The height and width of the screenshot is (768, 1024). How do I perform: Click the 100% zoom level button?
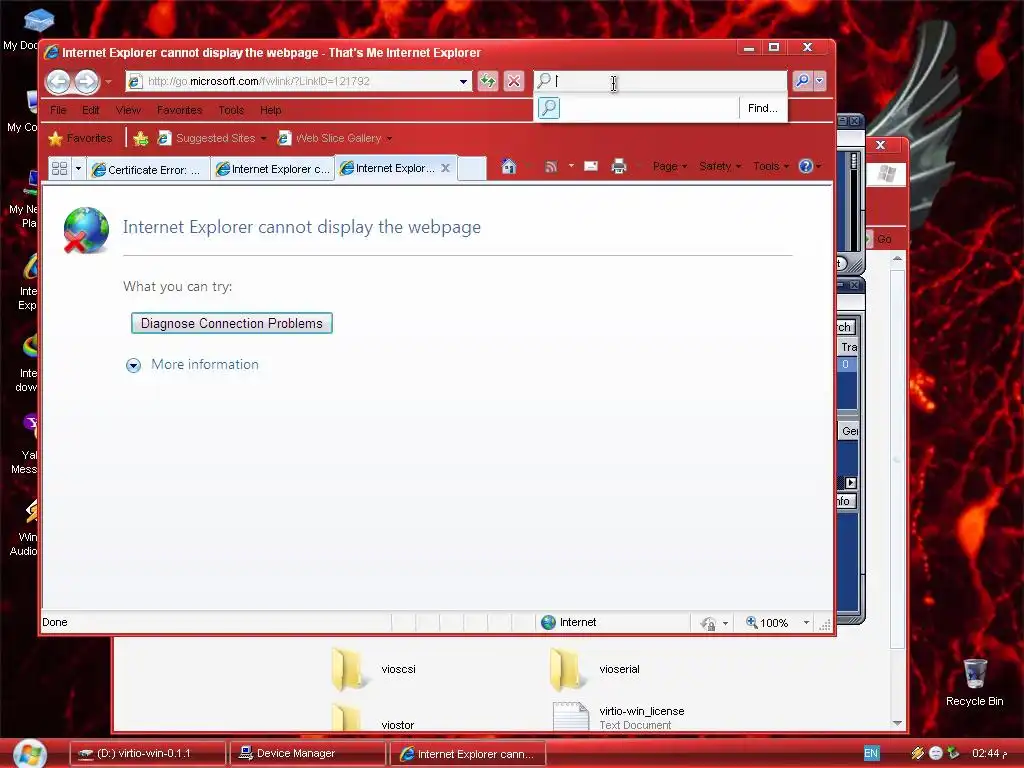point(767,623)
